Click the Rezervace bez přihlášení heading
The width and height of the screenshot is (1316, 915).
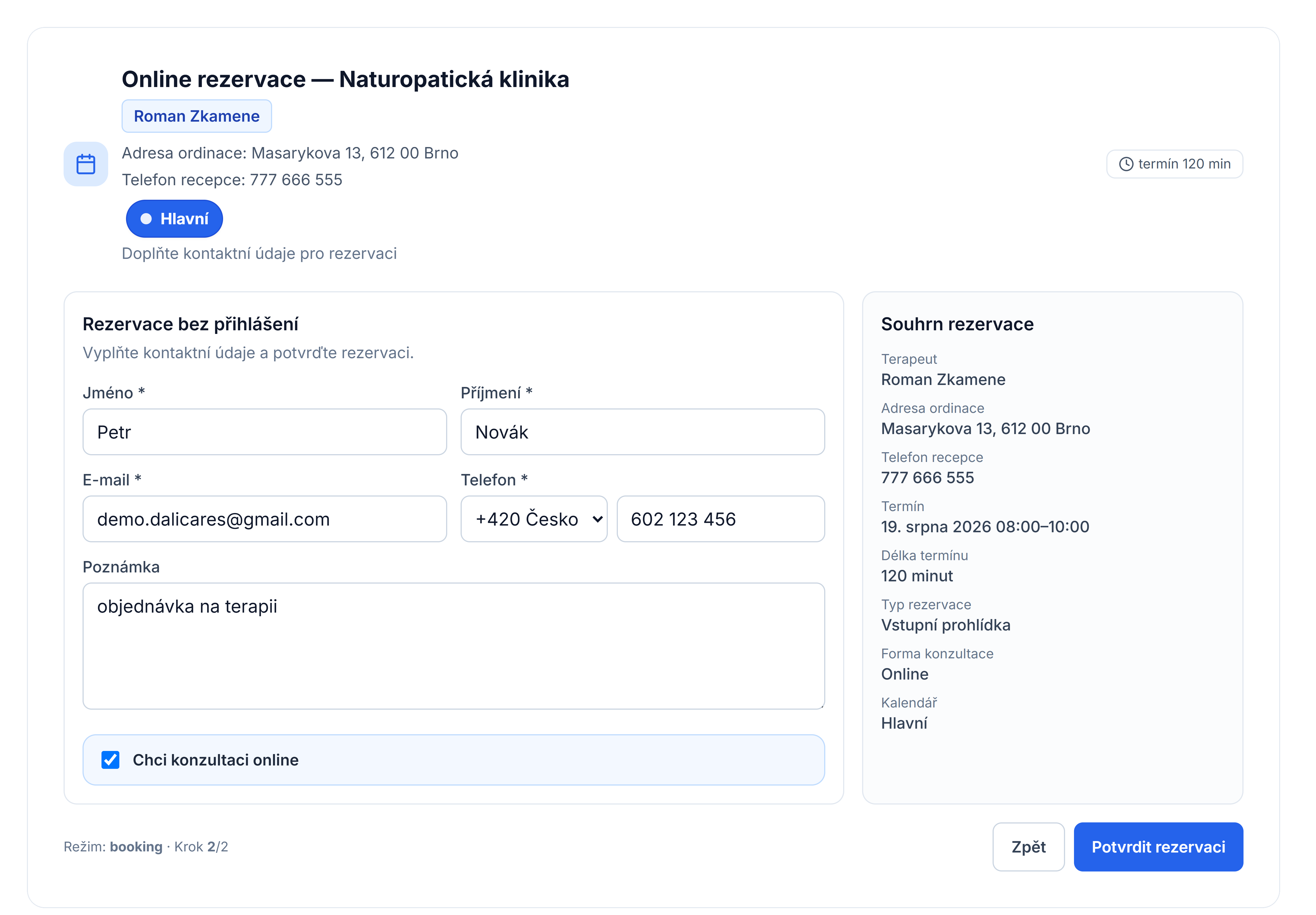coord(190,324)
